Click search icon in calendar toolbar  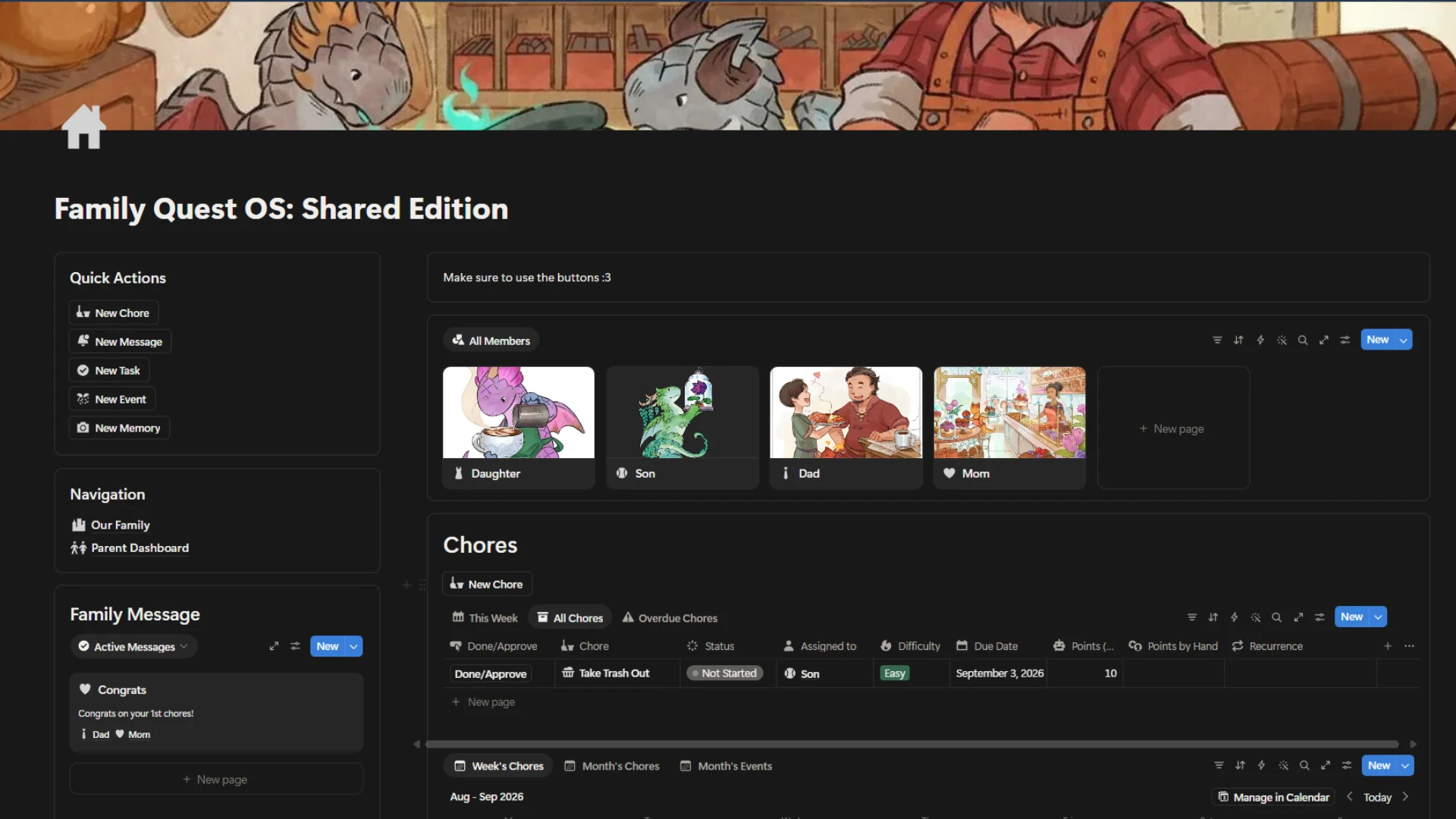[x=1304, y=766]
